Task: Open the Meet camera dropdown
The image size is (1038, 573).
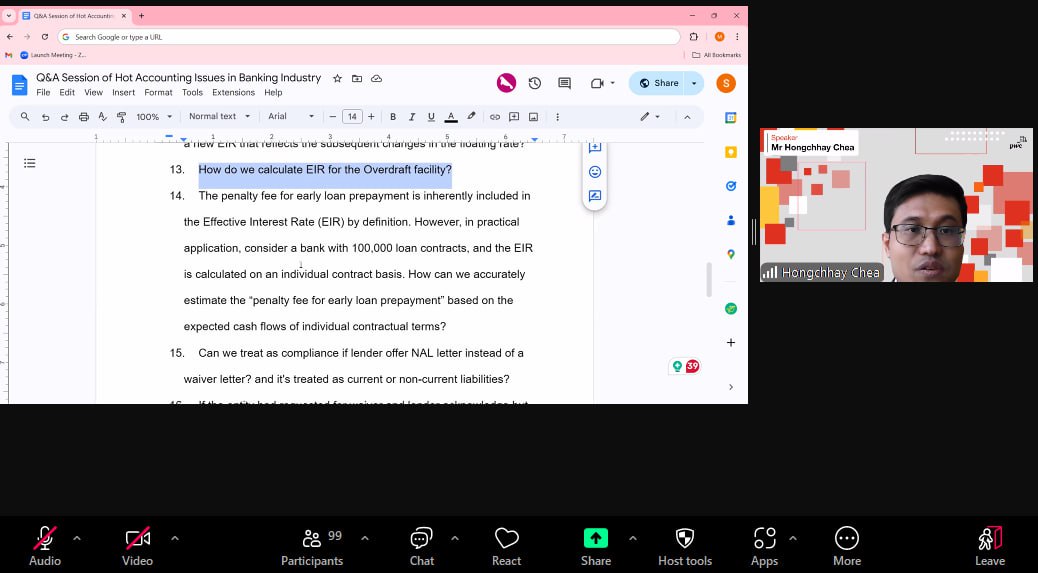Action: tap(602, 83)
